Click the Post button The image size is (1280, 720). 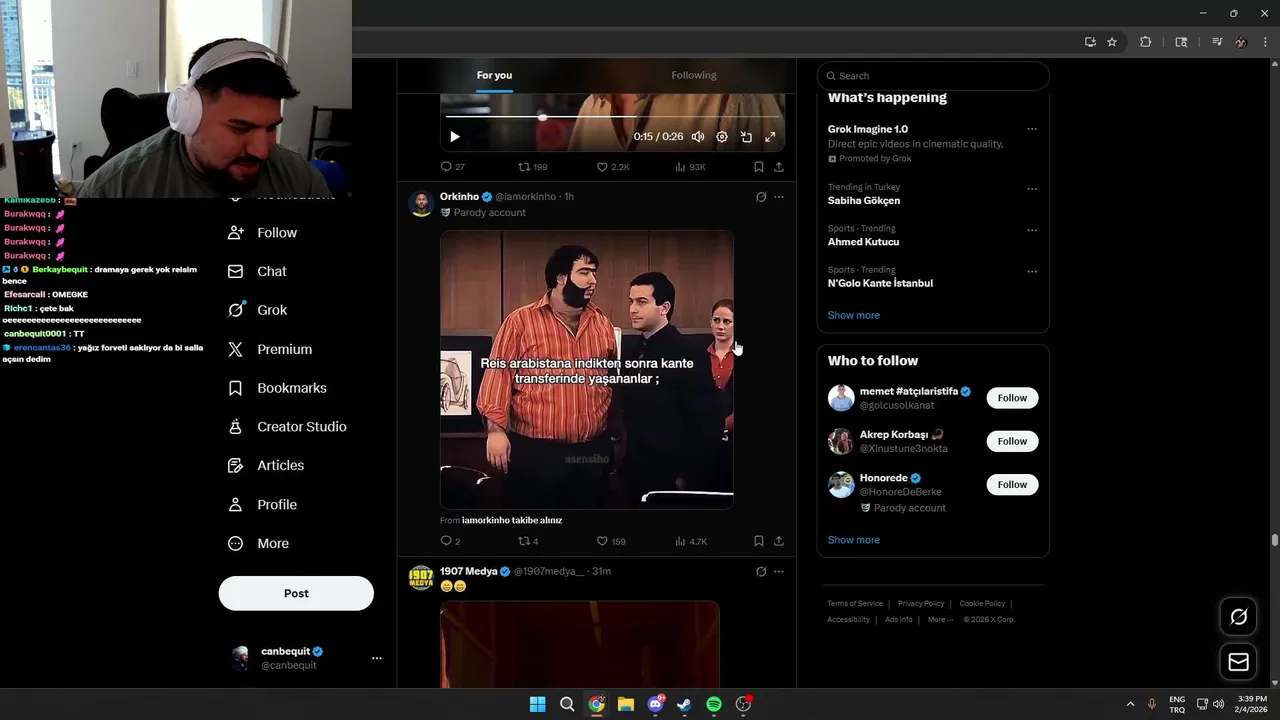(x=296, y=593)
